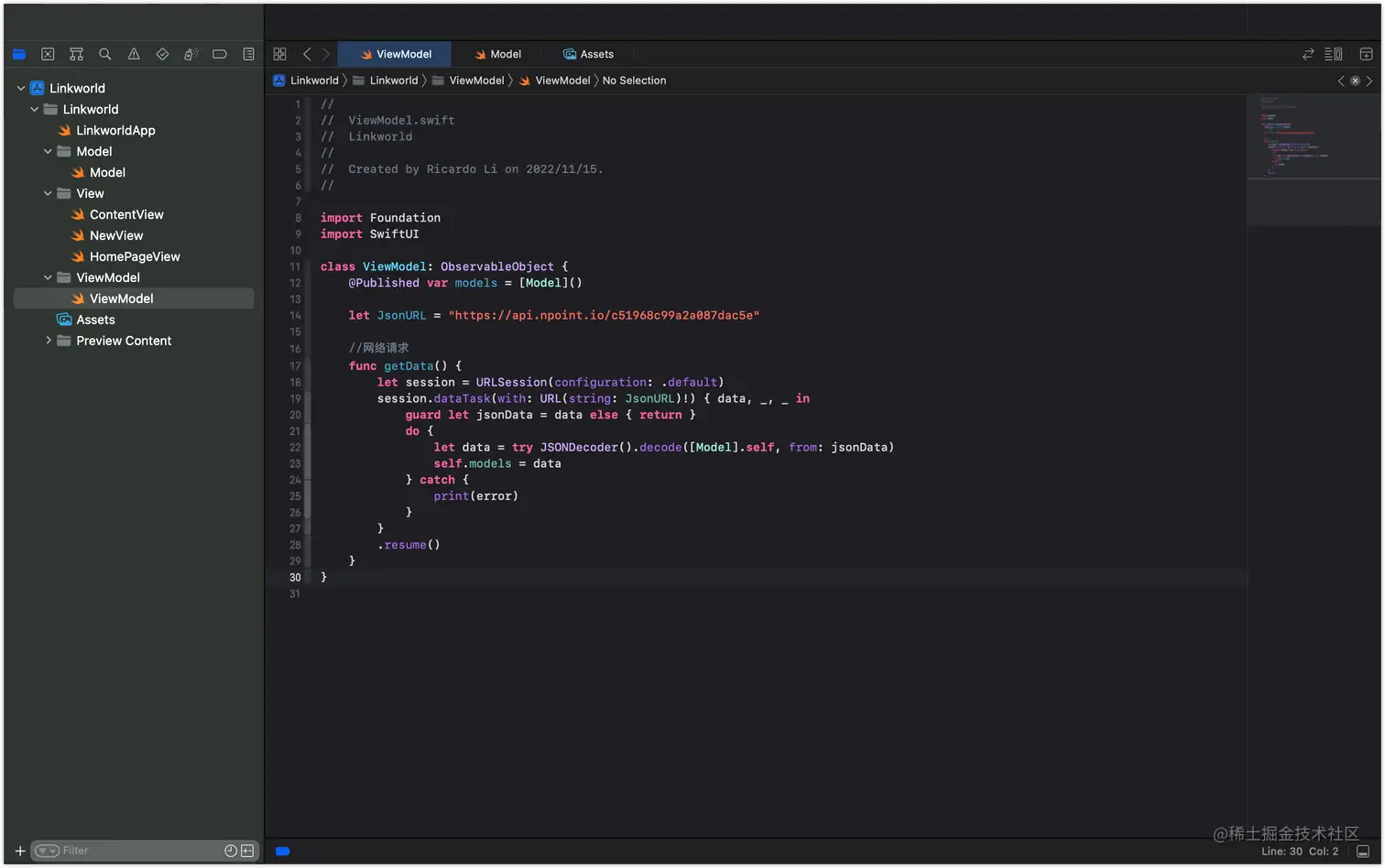This screenshot has height=868, width=1385.
Task: Collapse the Model folder
Action: [x=48, y=151]
